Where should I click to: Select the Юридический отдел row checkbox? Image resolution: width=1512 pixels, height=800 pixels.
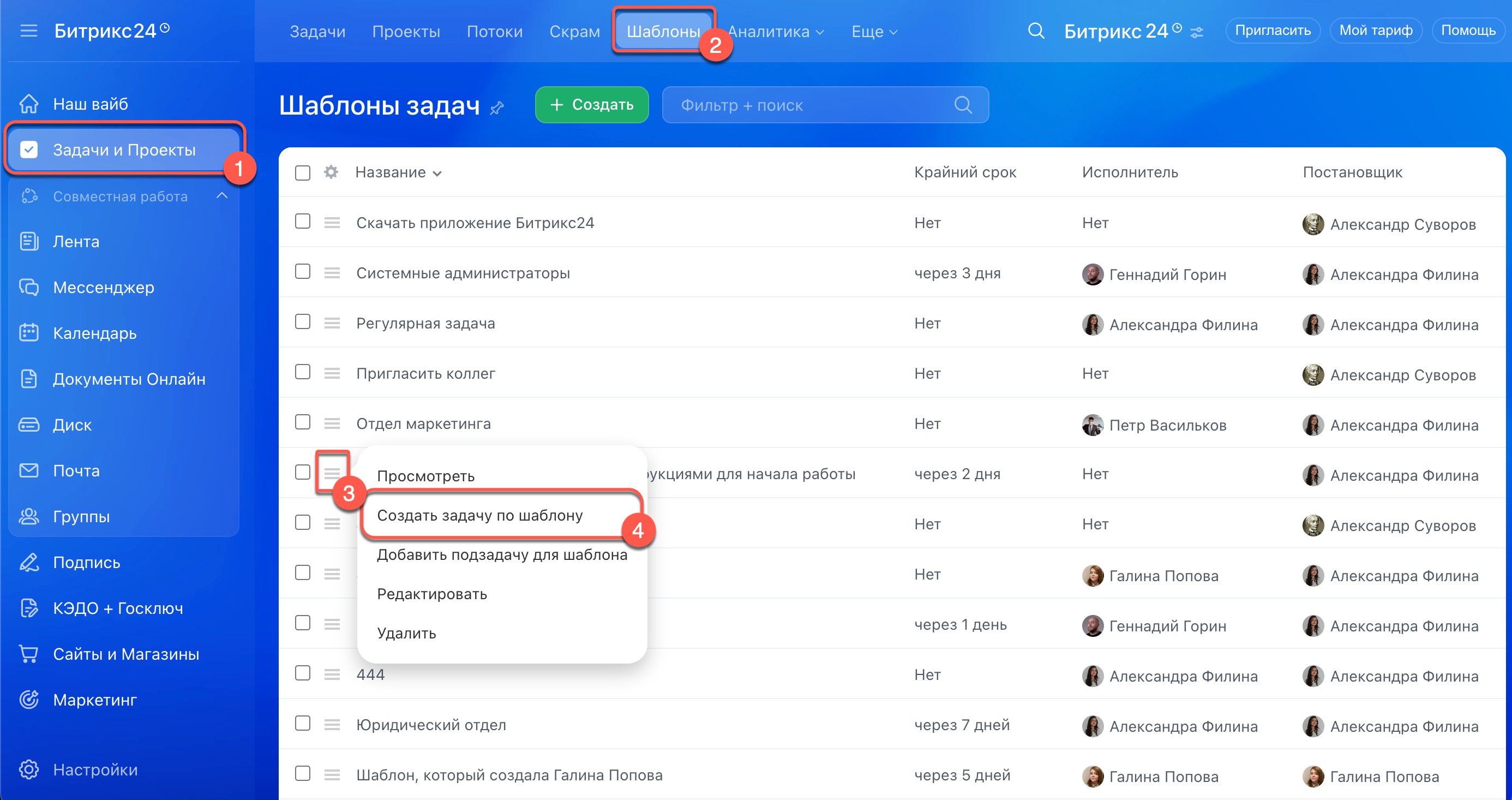coord(303,724)
